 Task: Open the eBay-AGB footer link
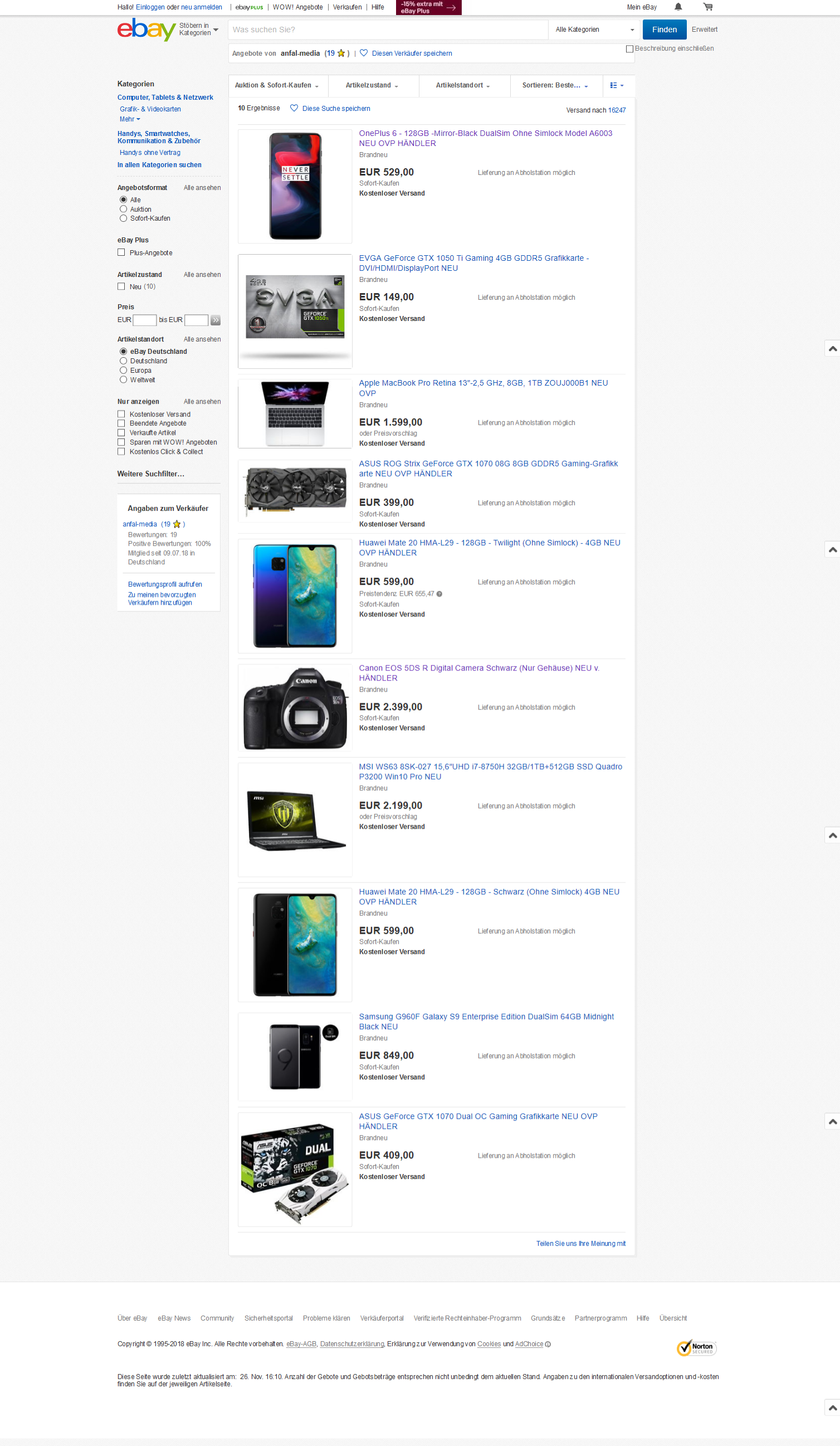(x=301, y=1345)
